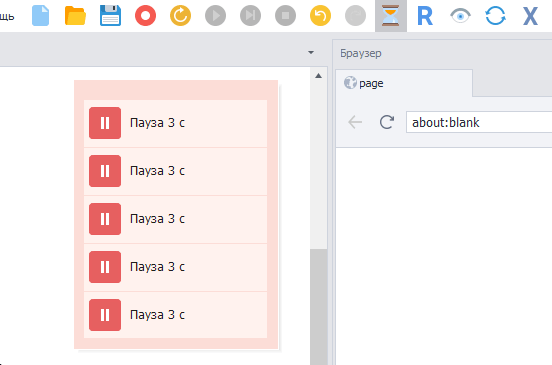The image size is (552, 365).
Task: Click the blue X icon
Action: (530, 16)
